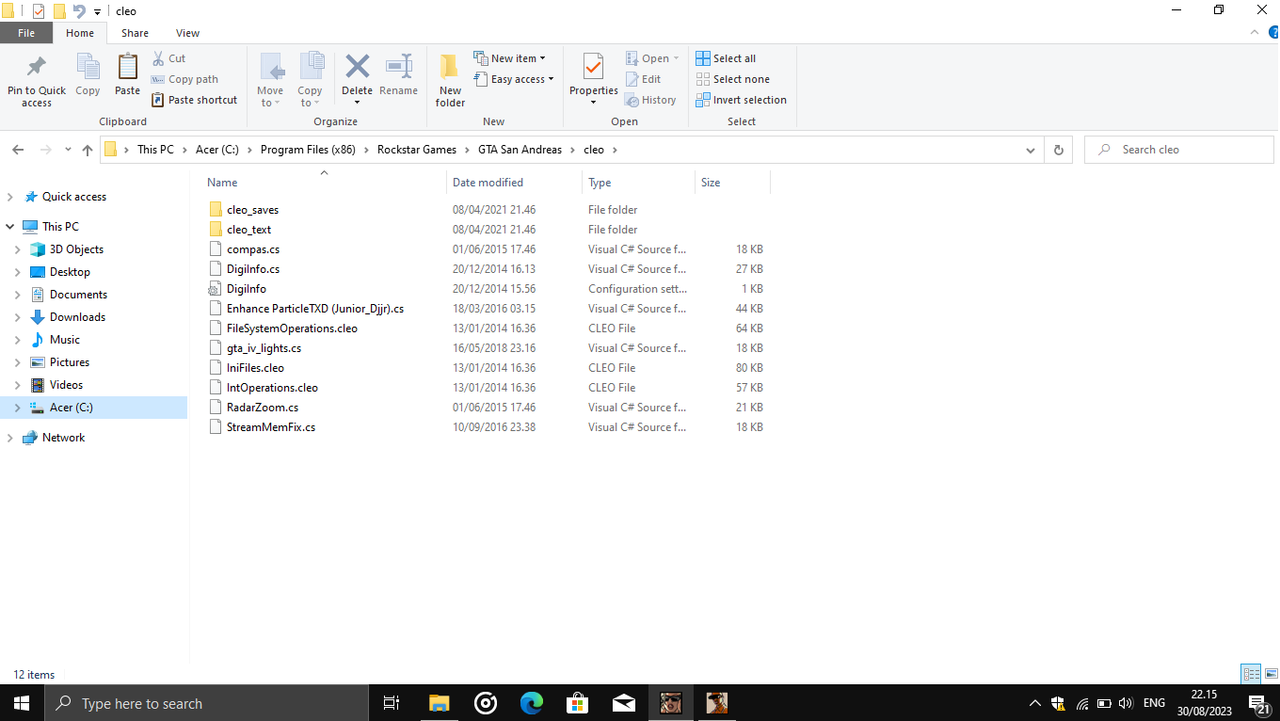The height and width of the screenshot is (721, 1280).
Task: Select compas.cs file
Action: tap(253, 249)
